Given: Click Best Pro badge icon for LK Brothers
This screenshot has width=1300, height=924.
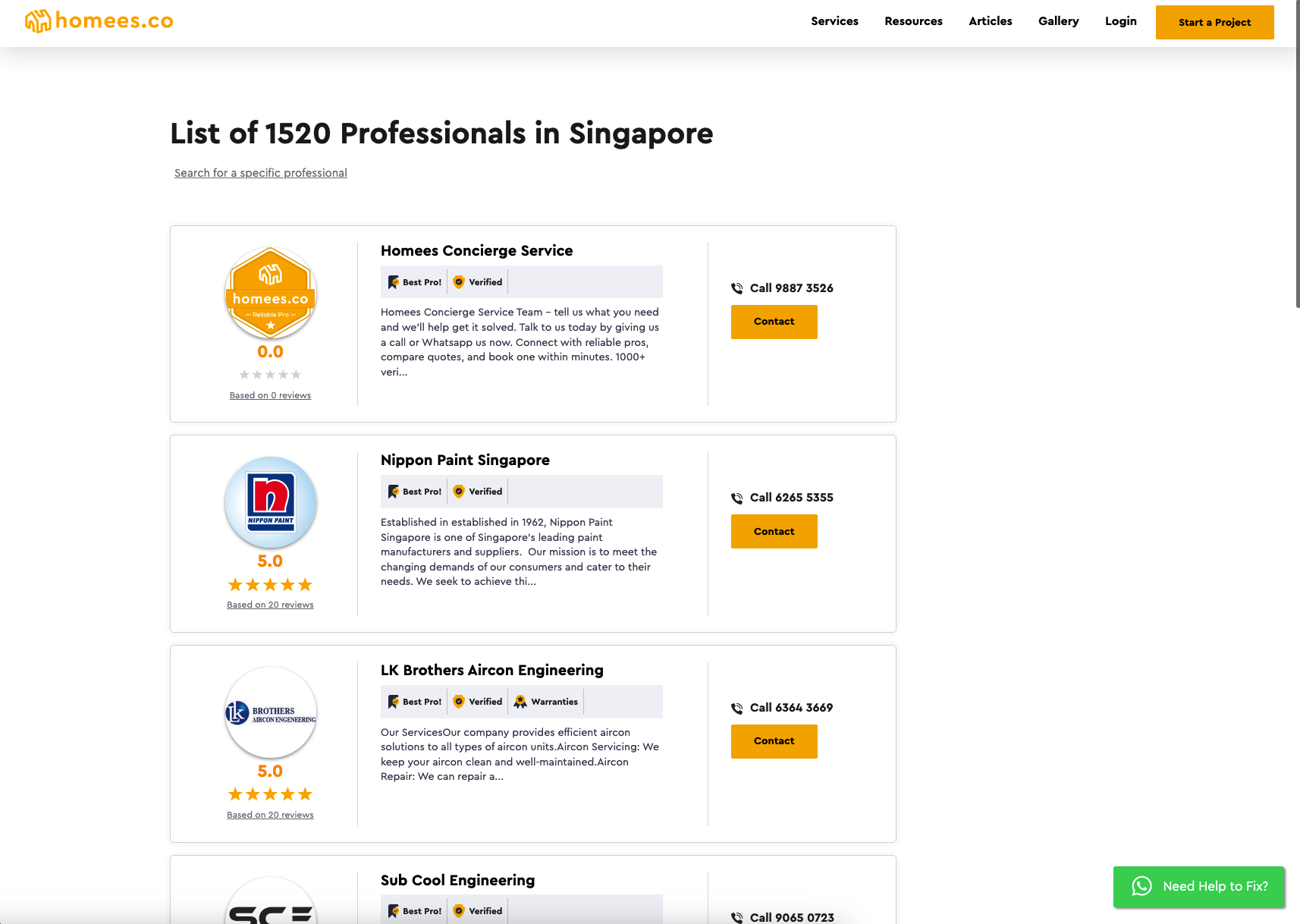Looking at the screenshot, I should 393,702.
